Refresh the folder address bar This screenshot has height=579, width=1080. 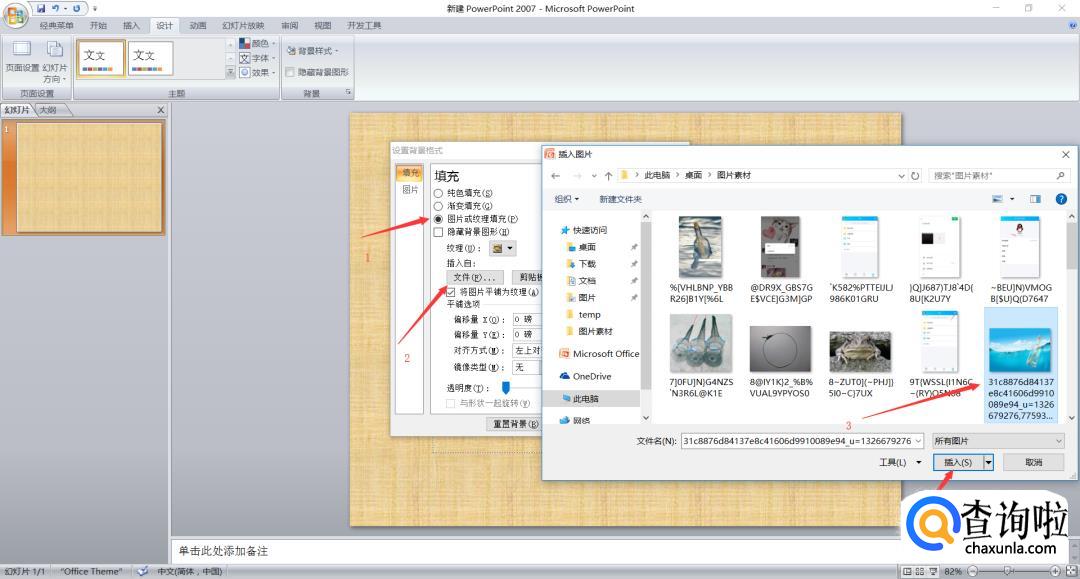[x=915, y=176]
